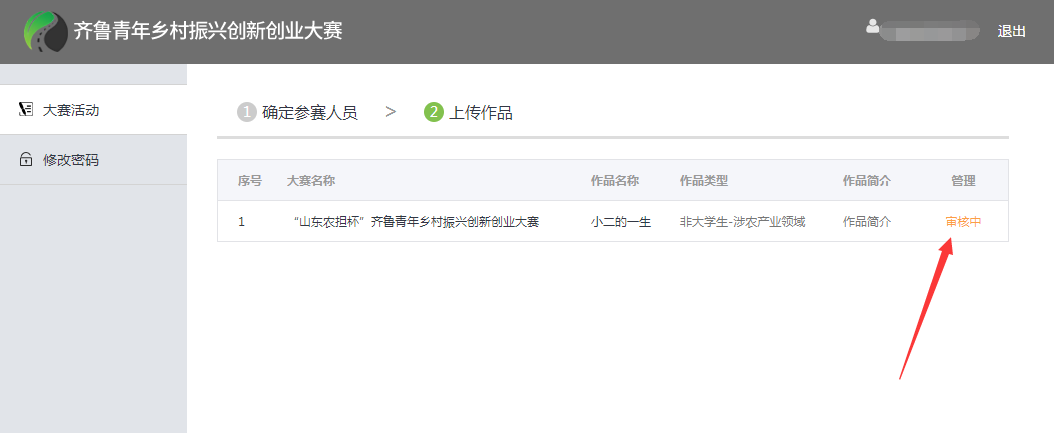Click the 非大学生-涉农产业领域 type cell
The image size is (1054, 433).
[742, 222]
